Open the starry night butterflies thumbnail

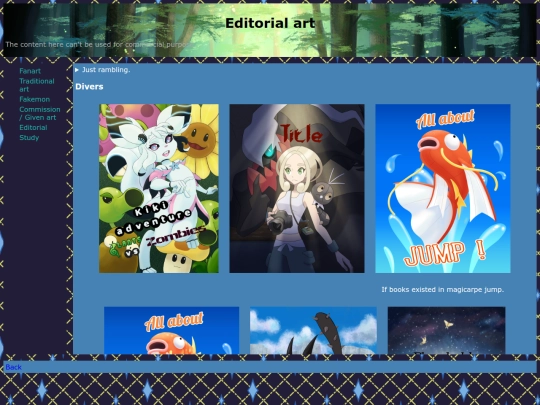click(447, 330)
